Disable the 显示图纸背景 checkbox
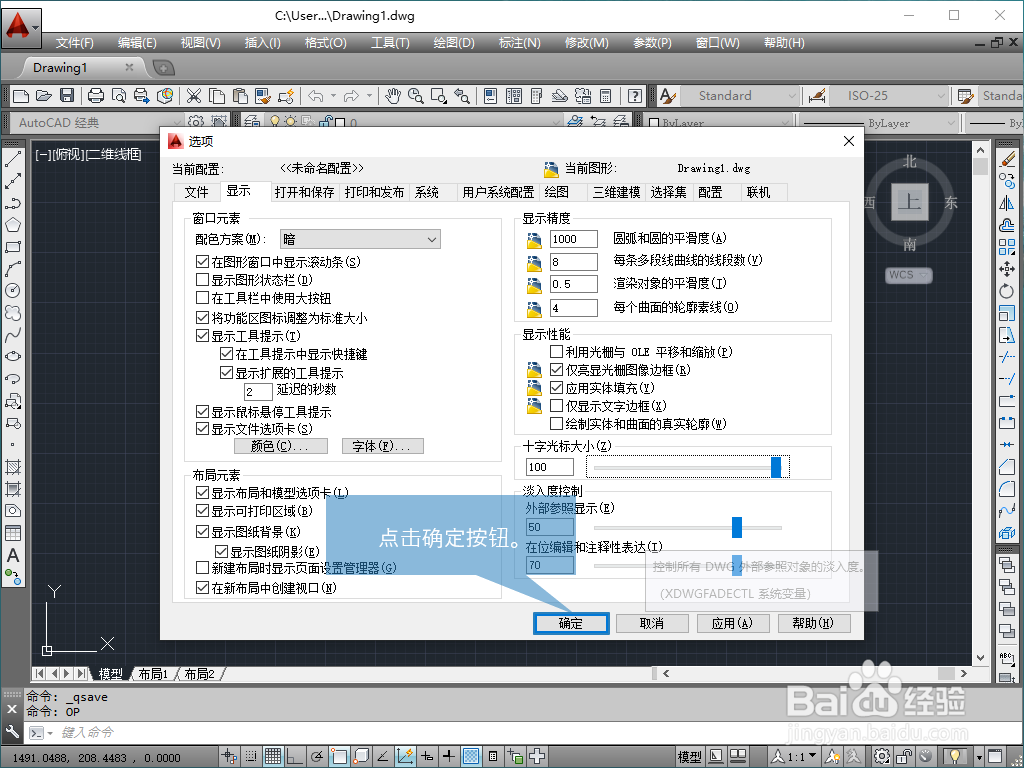1024x768 pixels. [x=203, y=530]
